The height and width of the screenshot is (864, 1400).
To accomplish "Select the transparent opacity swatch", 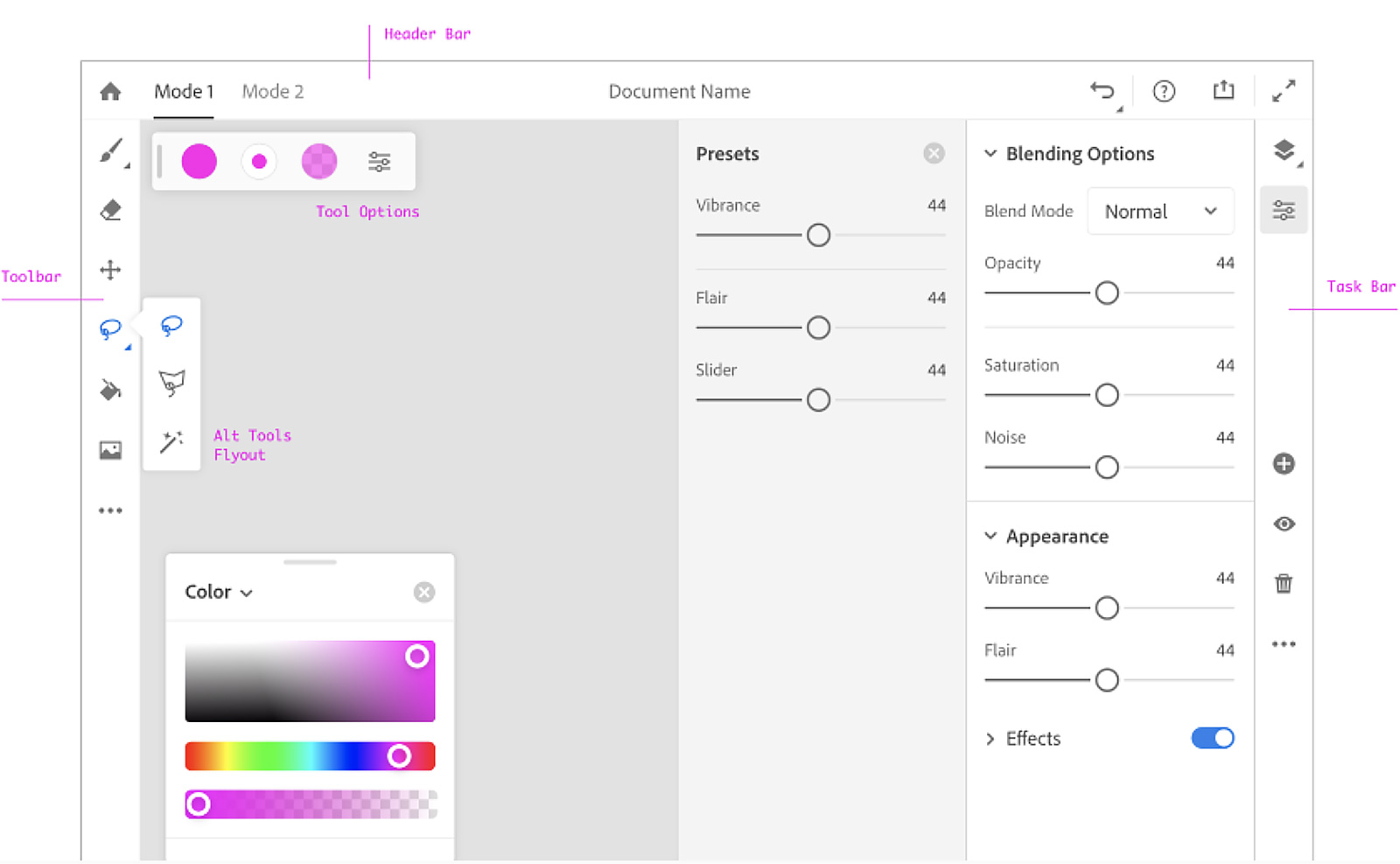I will tap(319, 162).
